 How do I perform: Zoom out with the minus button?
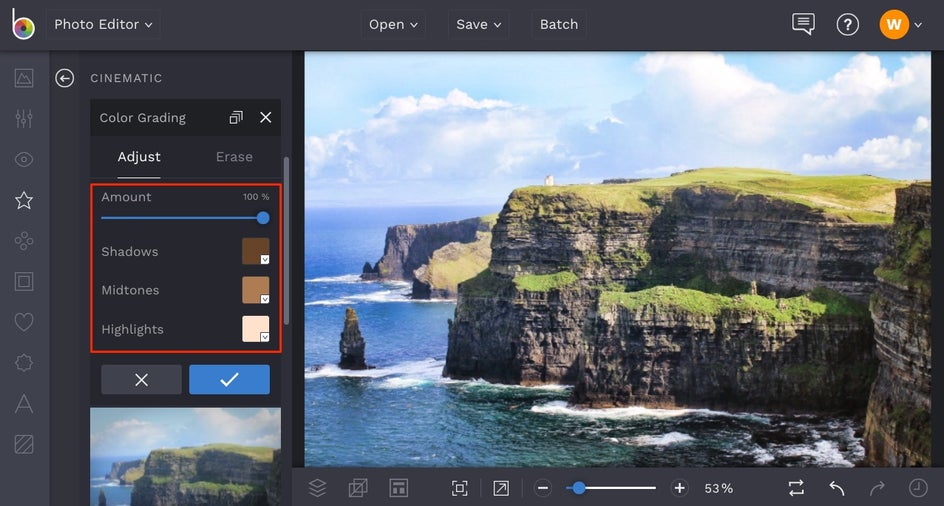[543, 488]
